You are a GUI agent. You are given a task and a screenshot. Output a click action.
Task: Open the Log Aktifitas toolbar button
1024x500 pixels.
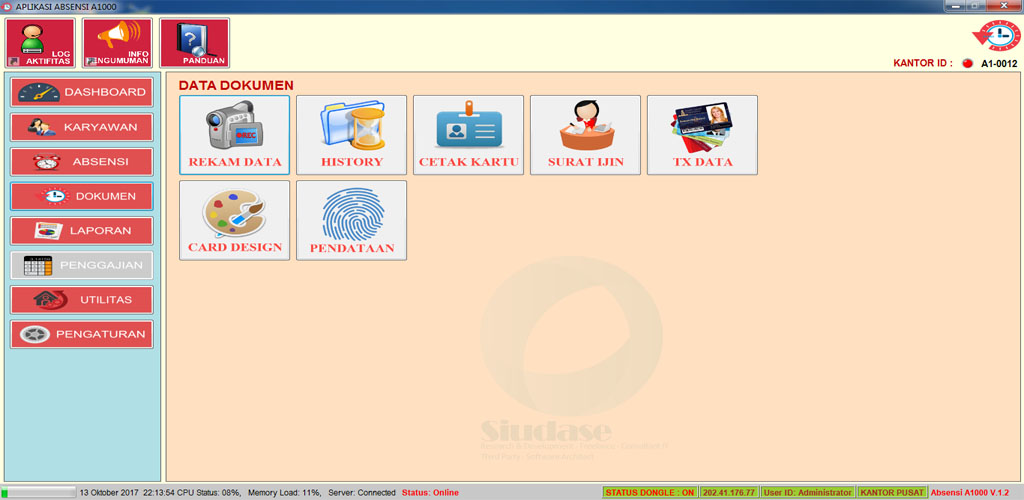[x=40, y=43]
